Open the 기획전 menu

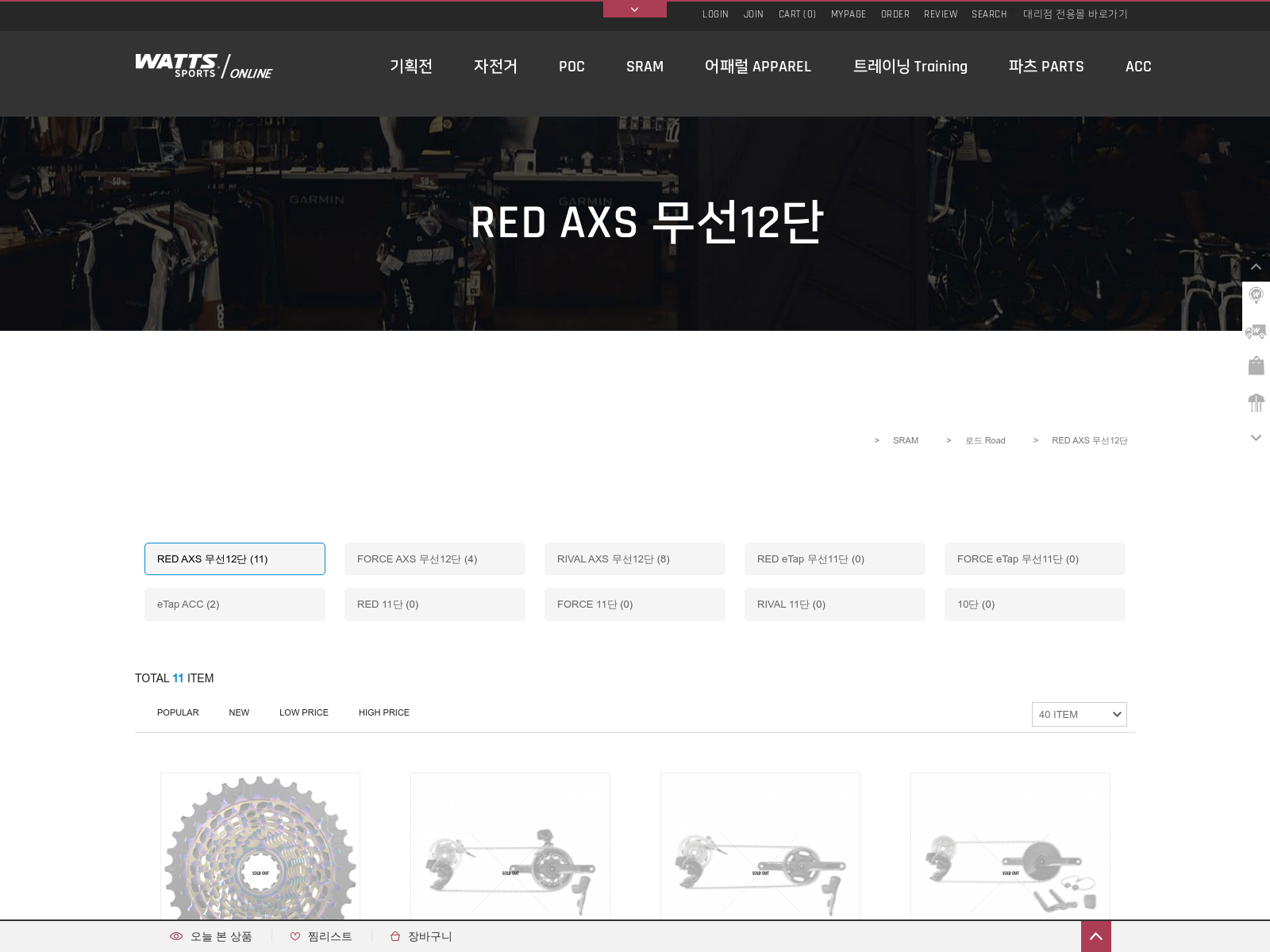[x=411, y=67]
